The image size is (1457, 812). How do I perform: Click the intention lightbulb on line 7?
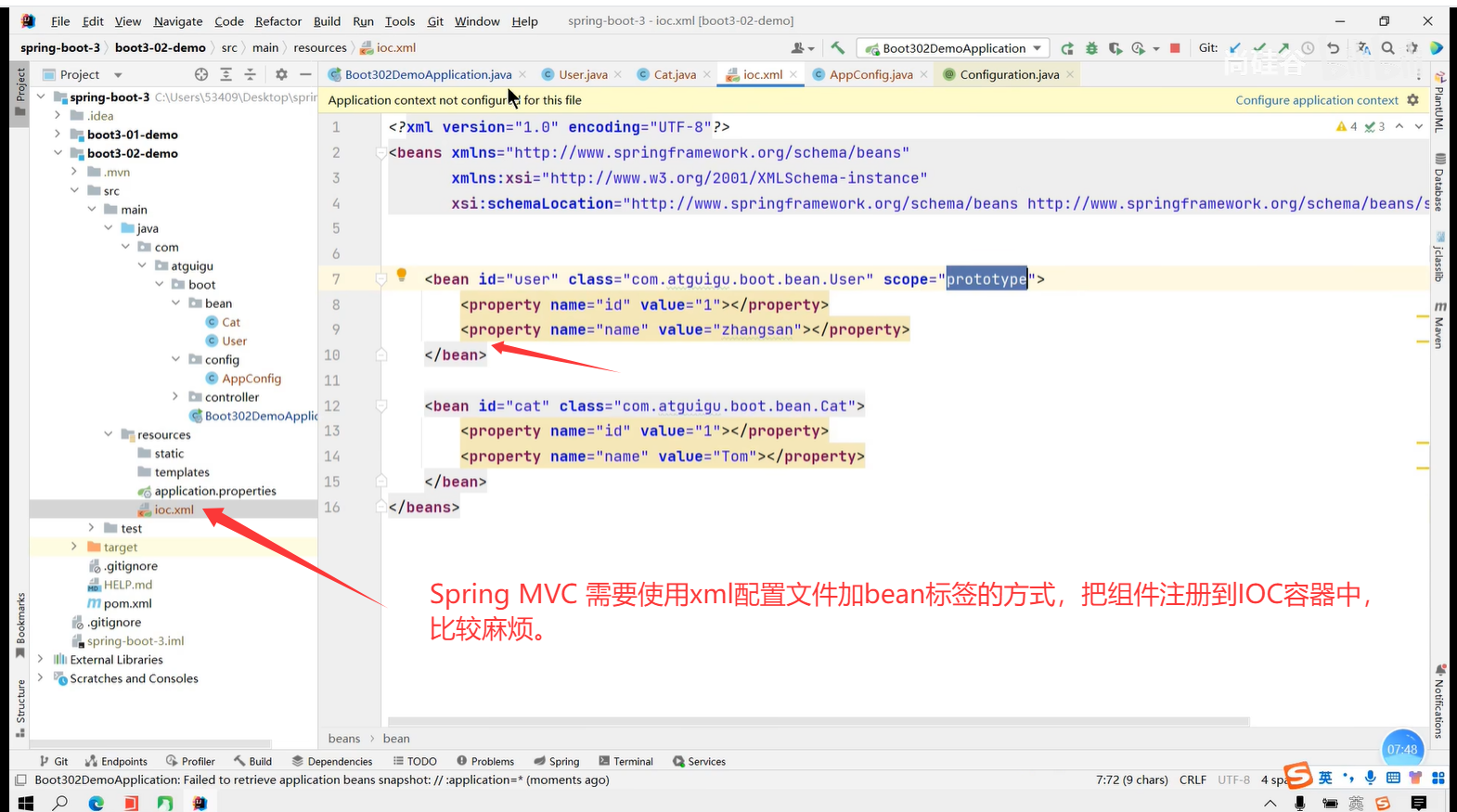[402, 275]
